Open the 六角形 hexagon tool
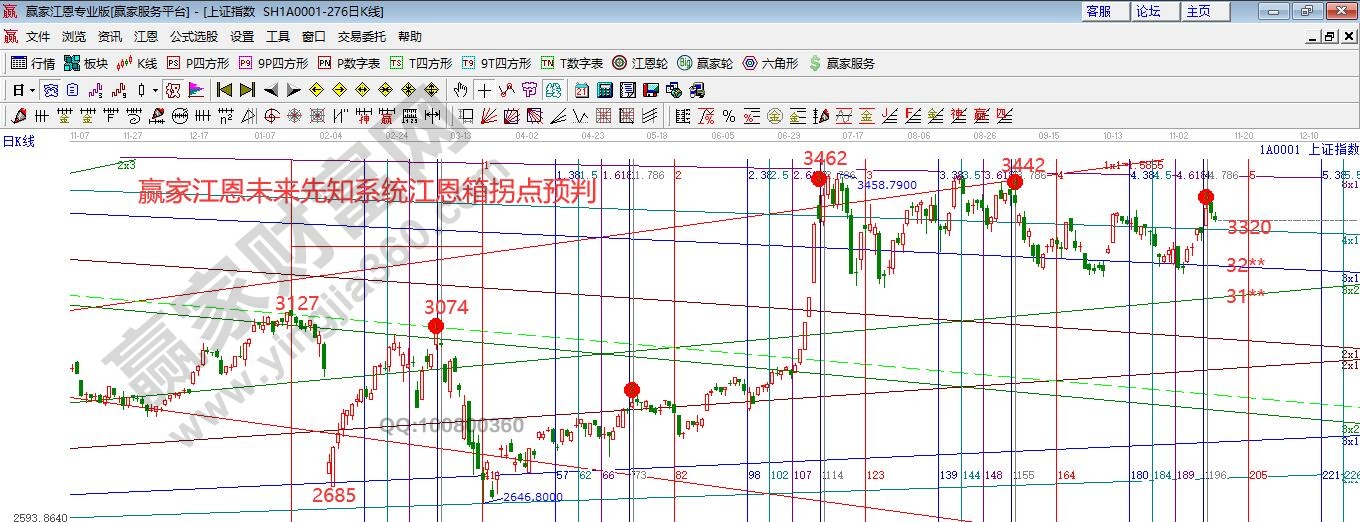The width and height of the screenshot is (1360, 522). point(770,63)
